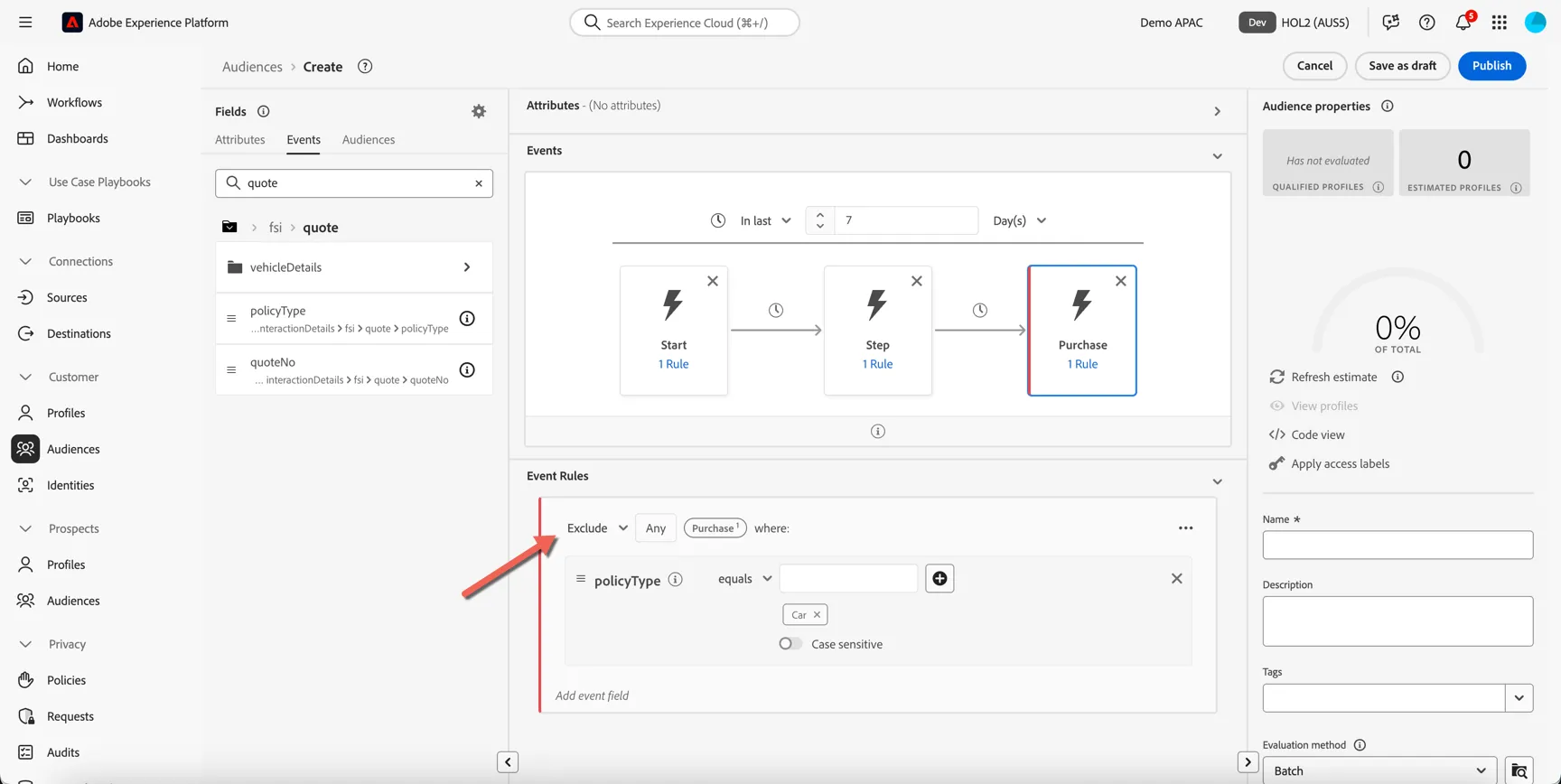This screenshot has height=784, width=1561.
Task: Expand the Attributes section
Action: point(1218,112)
